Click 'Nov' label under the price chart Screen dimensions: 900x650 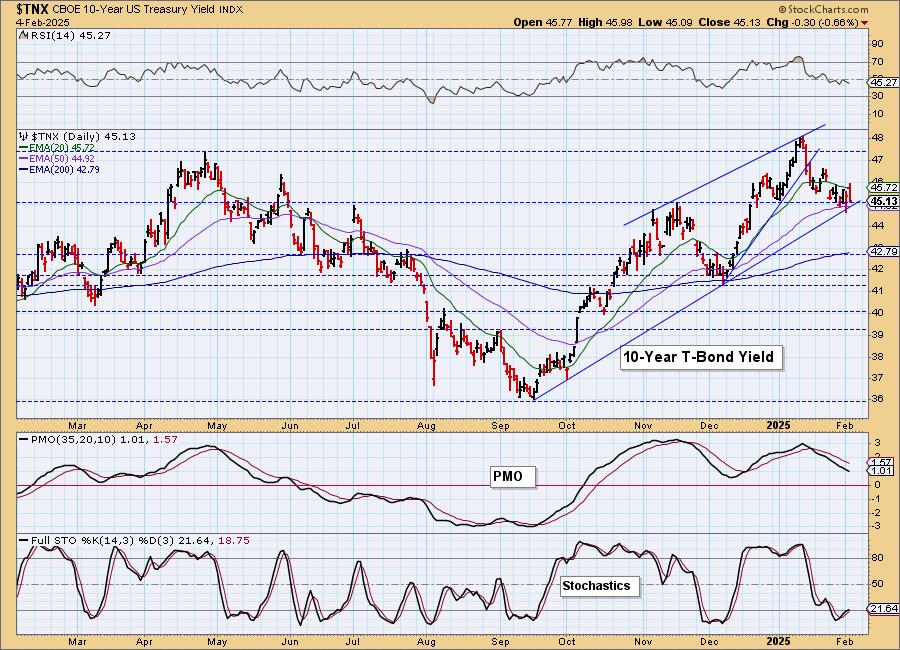pyautogui.click(x=643, y=425)
